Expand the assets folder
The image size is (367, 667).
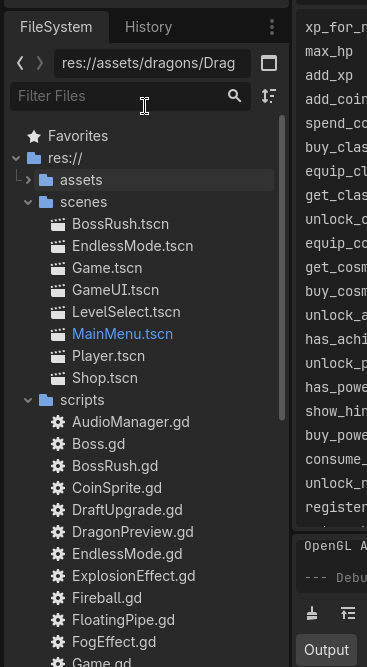28,180
